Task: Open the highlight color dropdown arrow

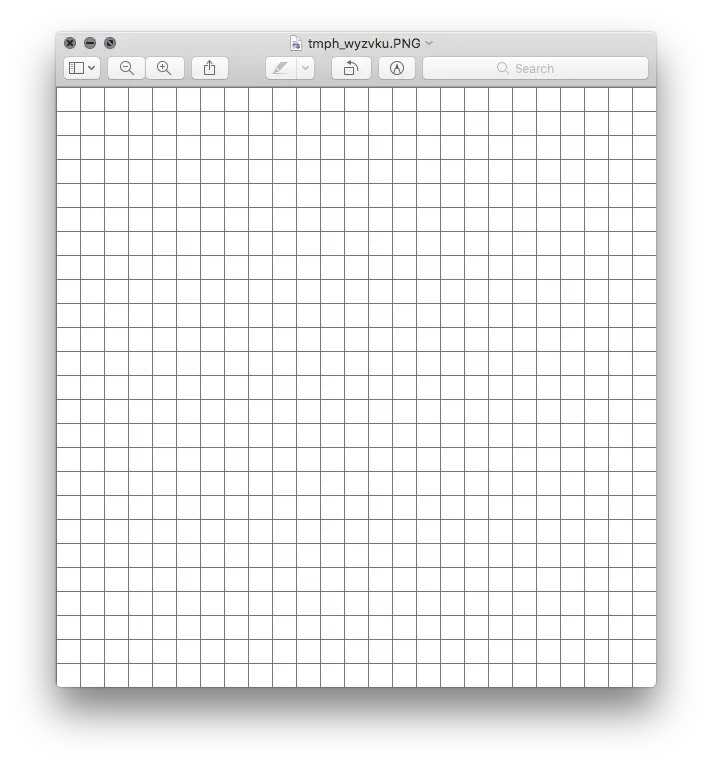Action: (306, 68)
